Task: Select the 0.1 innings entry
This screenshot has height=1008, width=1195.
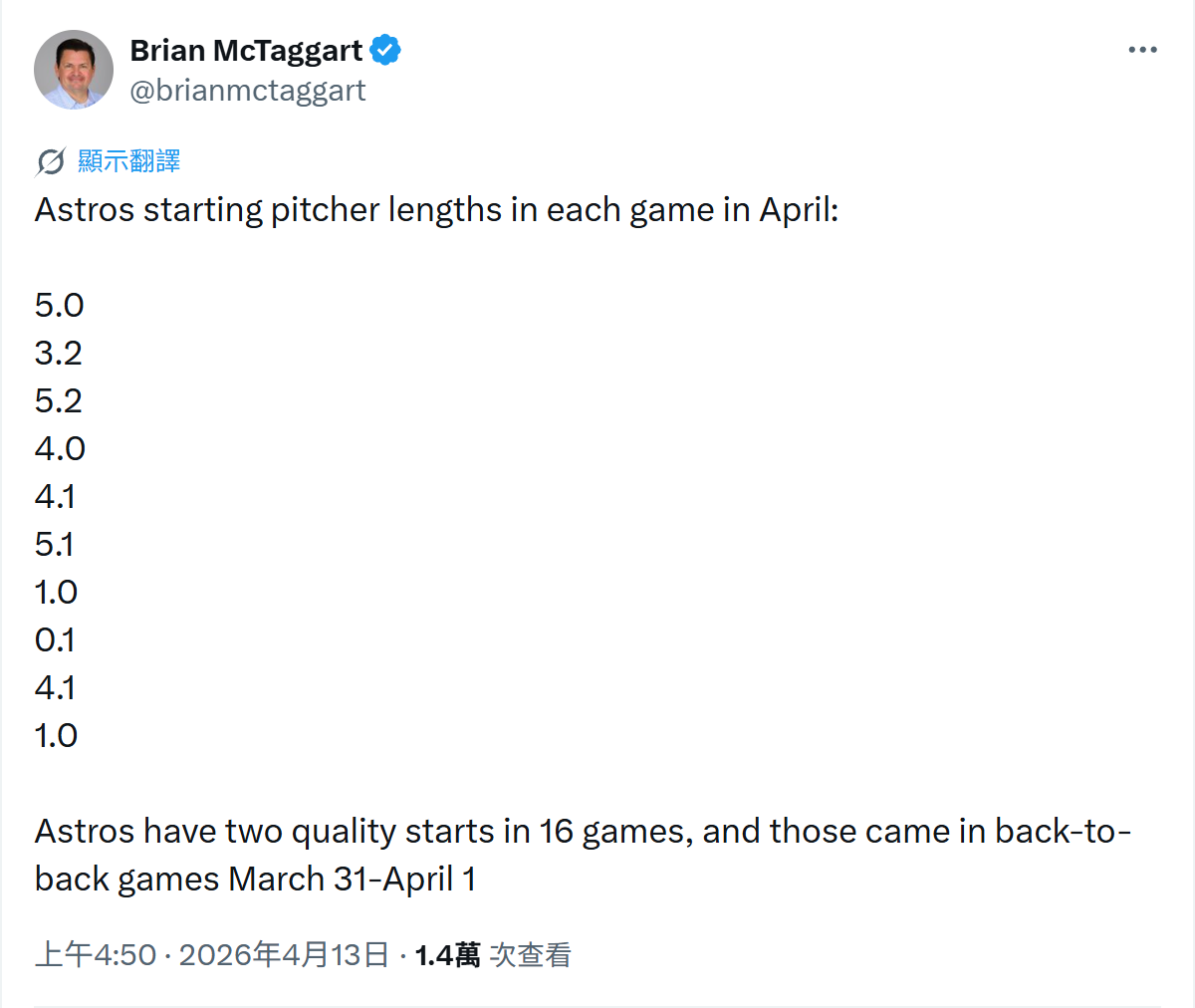Action: pyautogui.click(x=55, y=640)
